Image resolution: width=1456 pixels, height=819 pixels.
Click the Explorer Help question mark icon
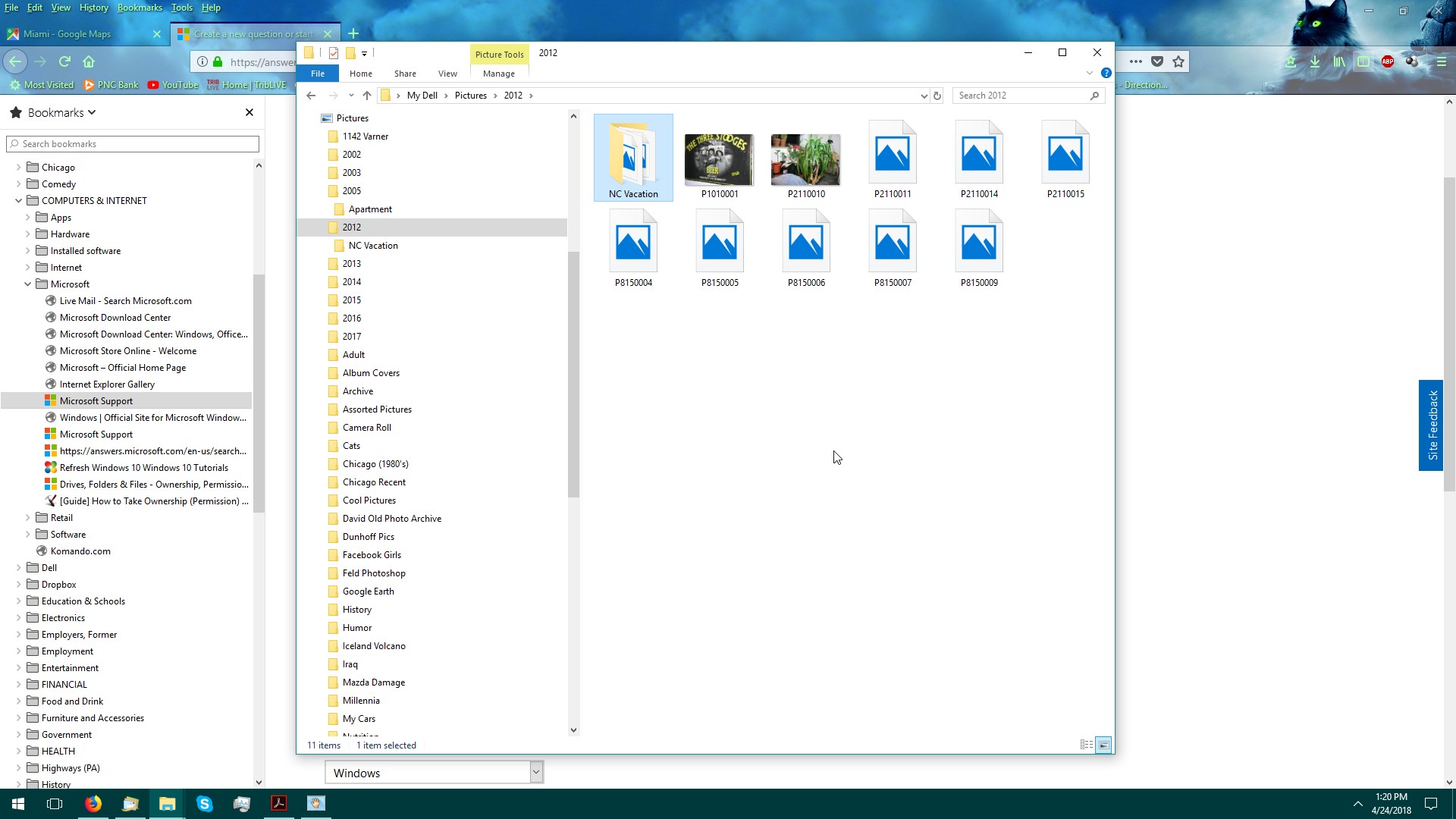(x=1106, y=74)
